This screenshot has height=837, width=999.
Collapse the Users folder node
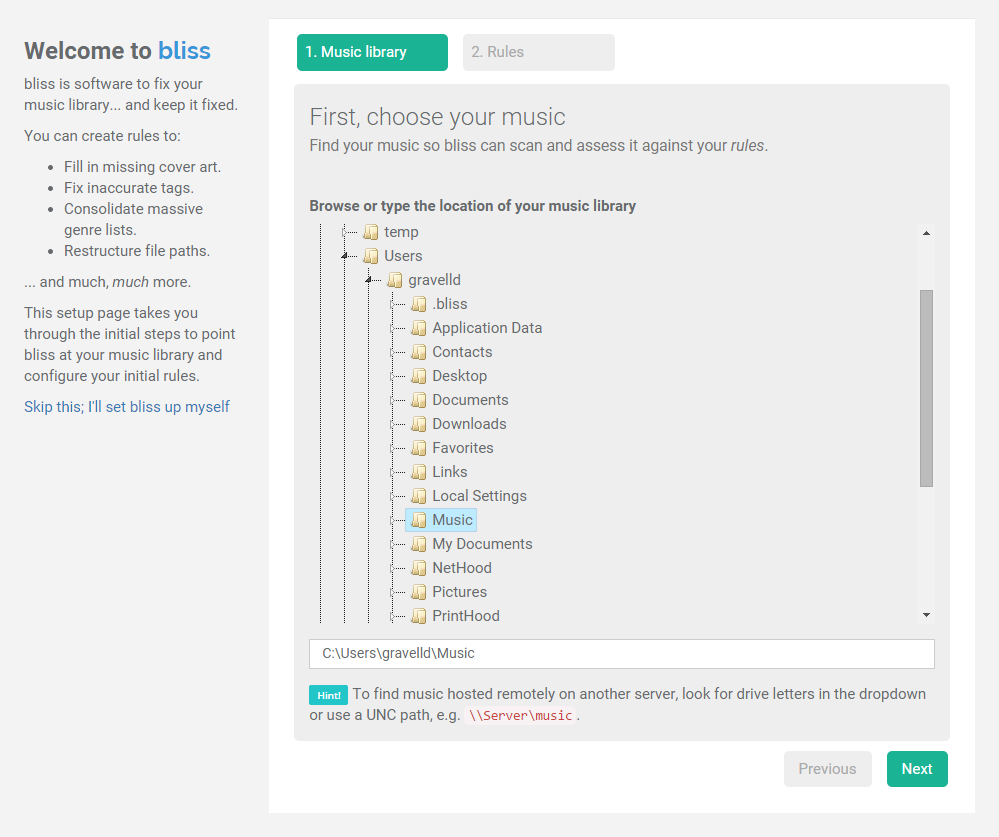[344, 256]
